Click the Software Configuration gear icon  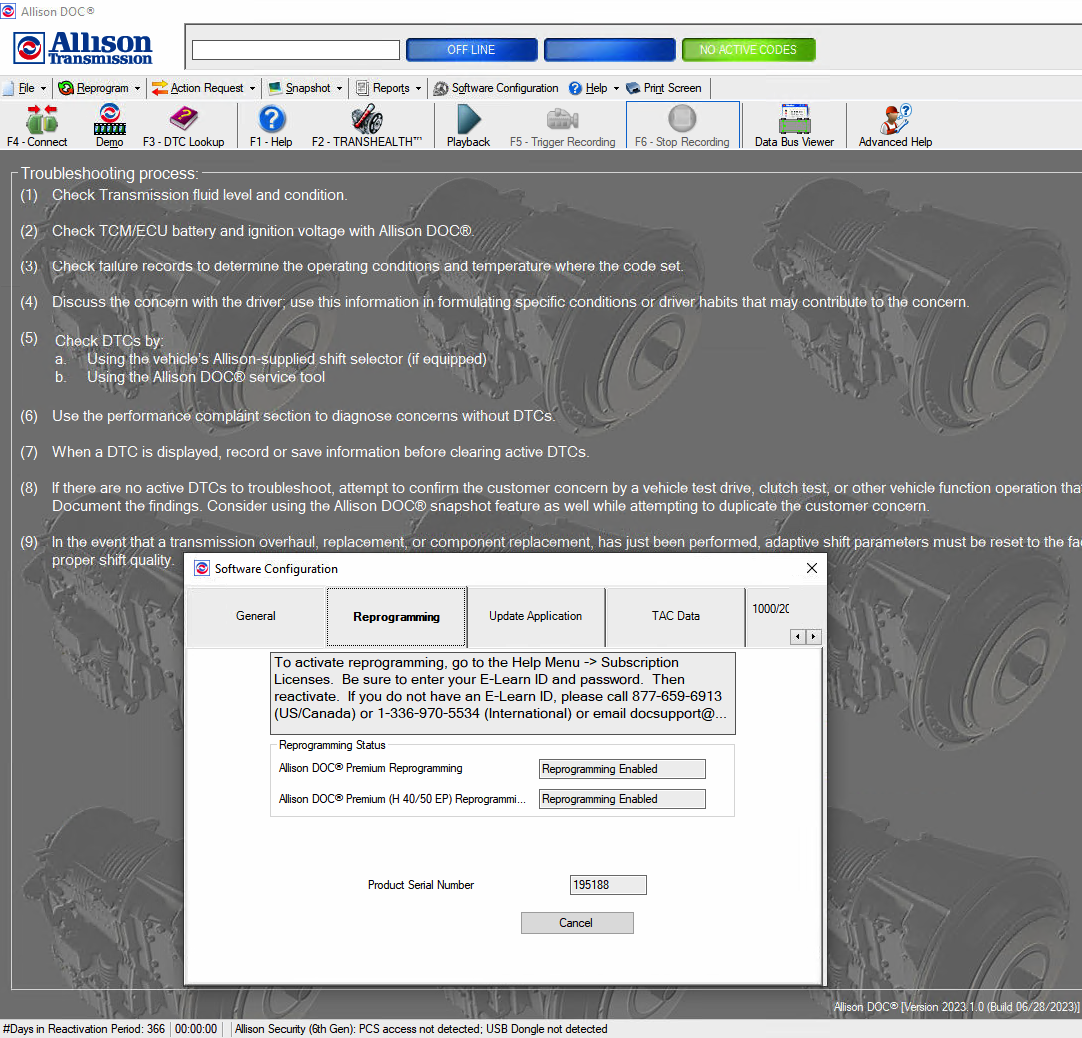click(x=441, y=88)
